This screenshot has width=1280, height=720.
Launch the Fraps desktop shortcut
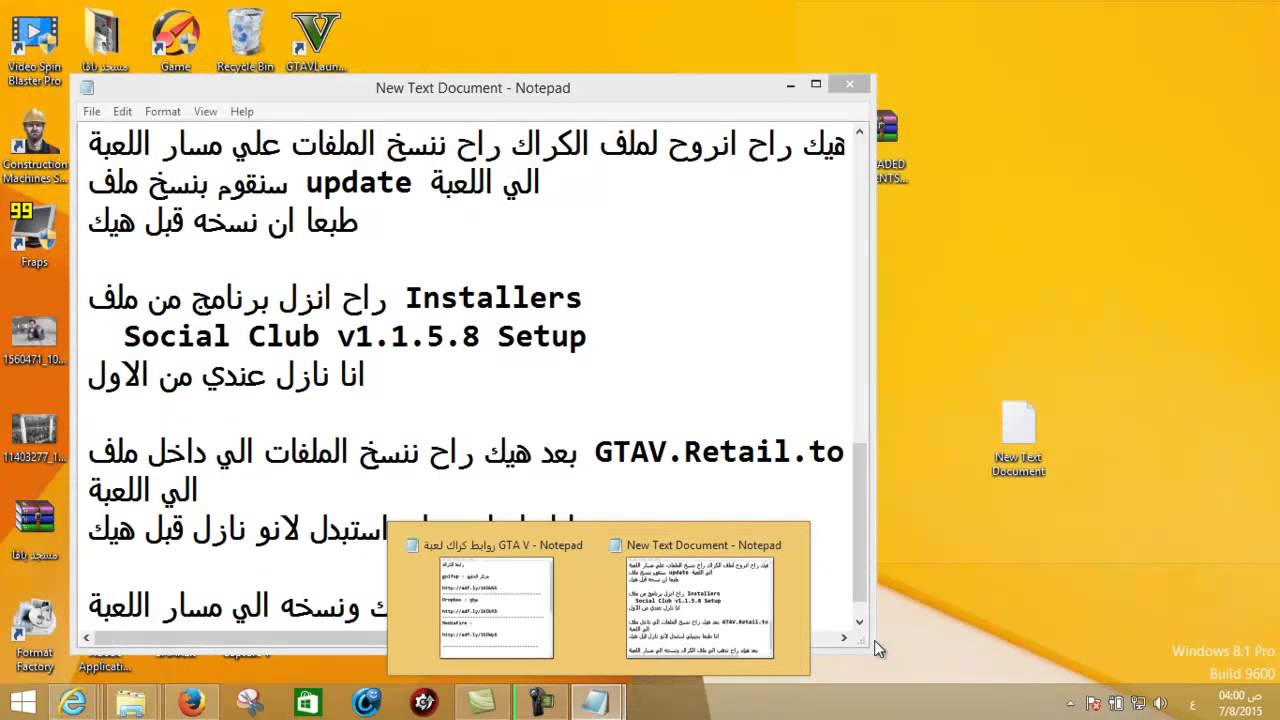point(34,236)
